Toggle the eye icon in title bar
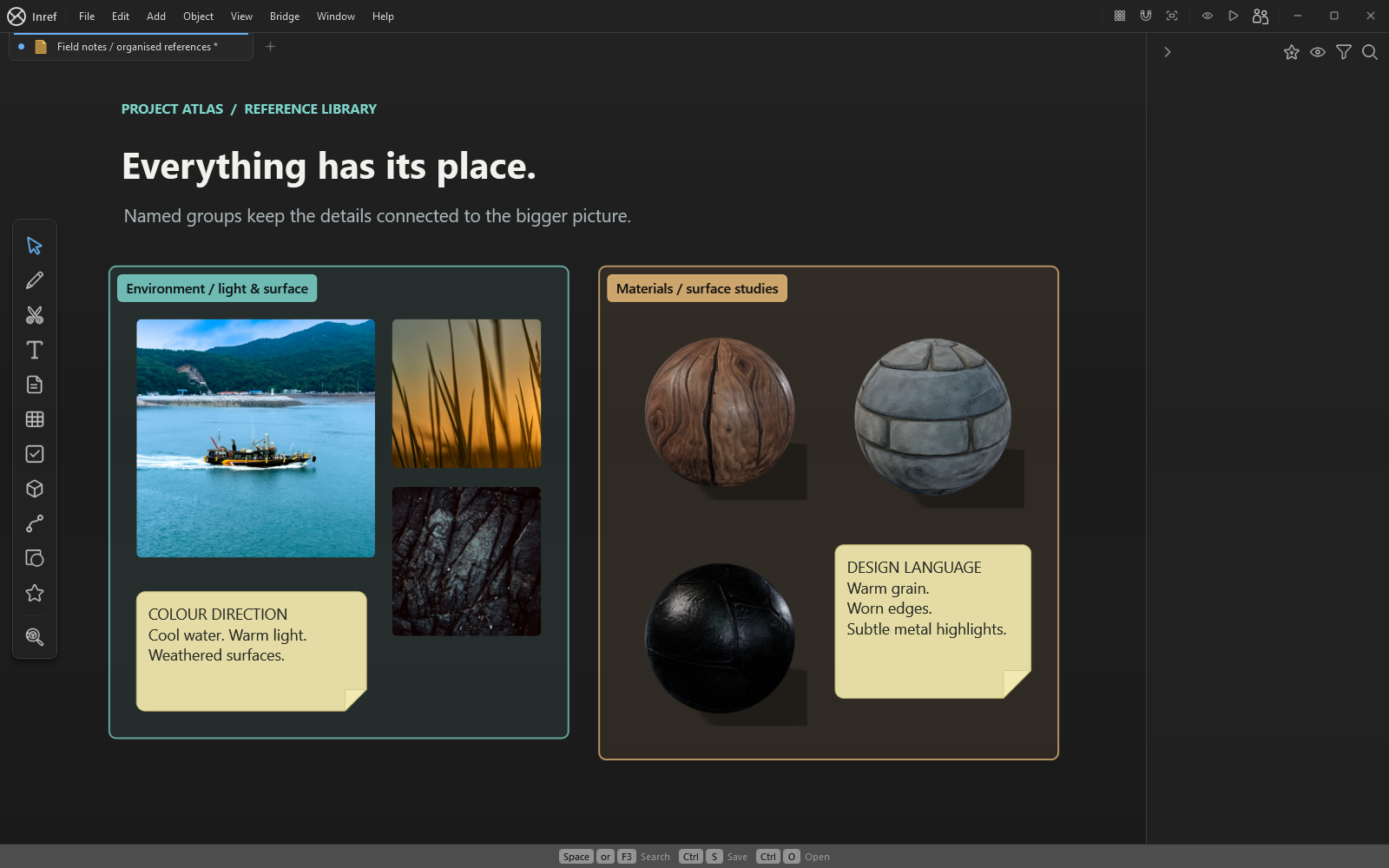This screenshot has height=868, width=1389. point(1208,16)
